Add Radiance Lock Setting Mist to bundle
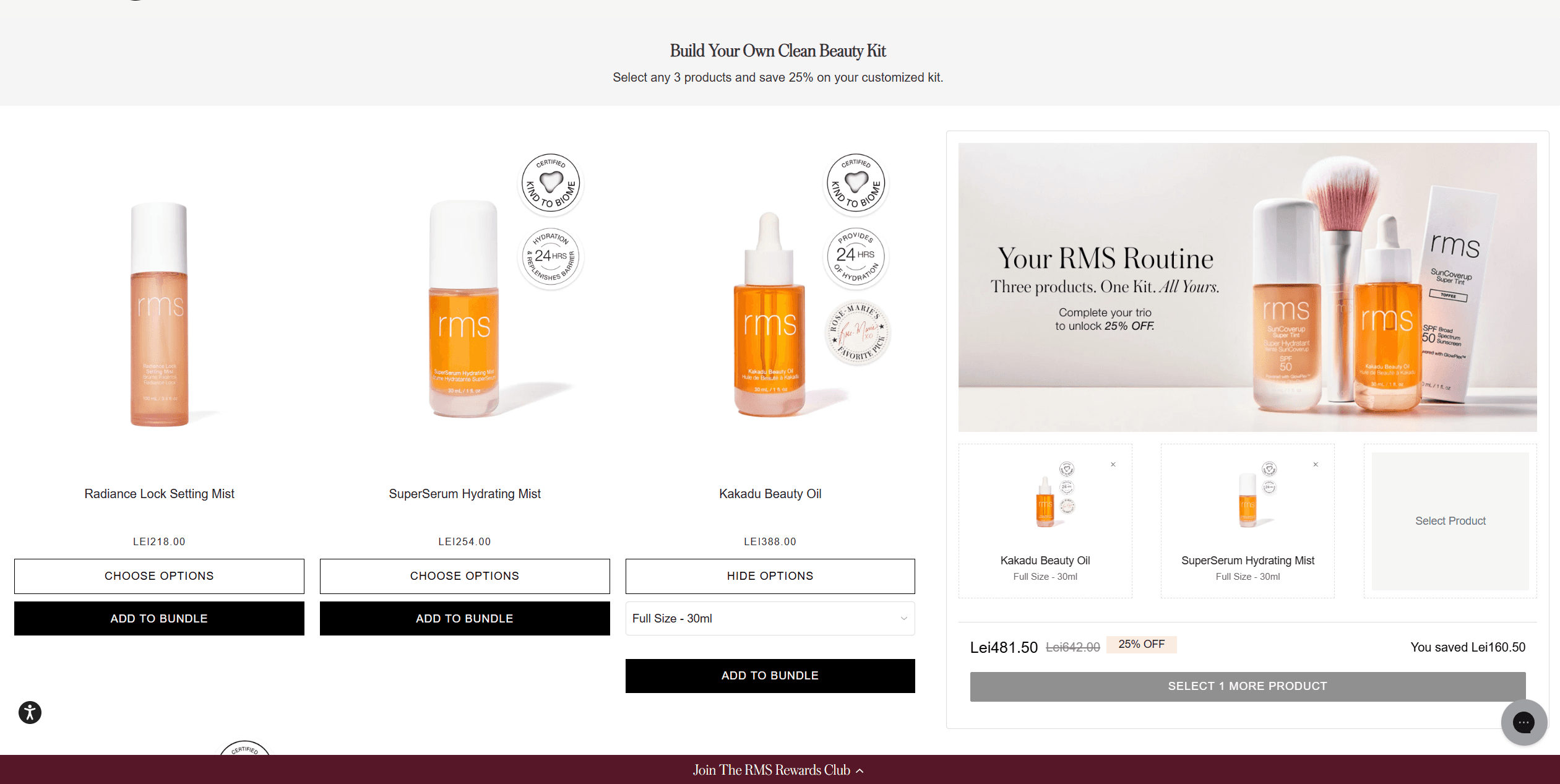This screenshot has width=1560, height=784. point(159,618)
